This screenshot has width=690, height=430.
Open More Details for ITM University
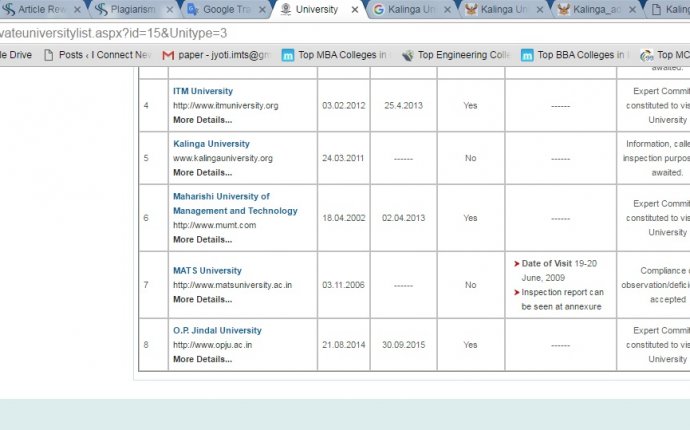tap(202, 120)
